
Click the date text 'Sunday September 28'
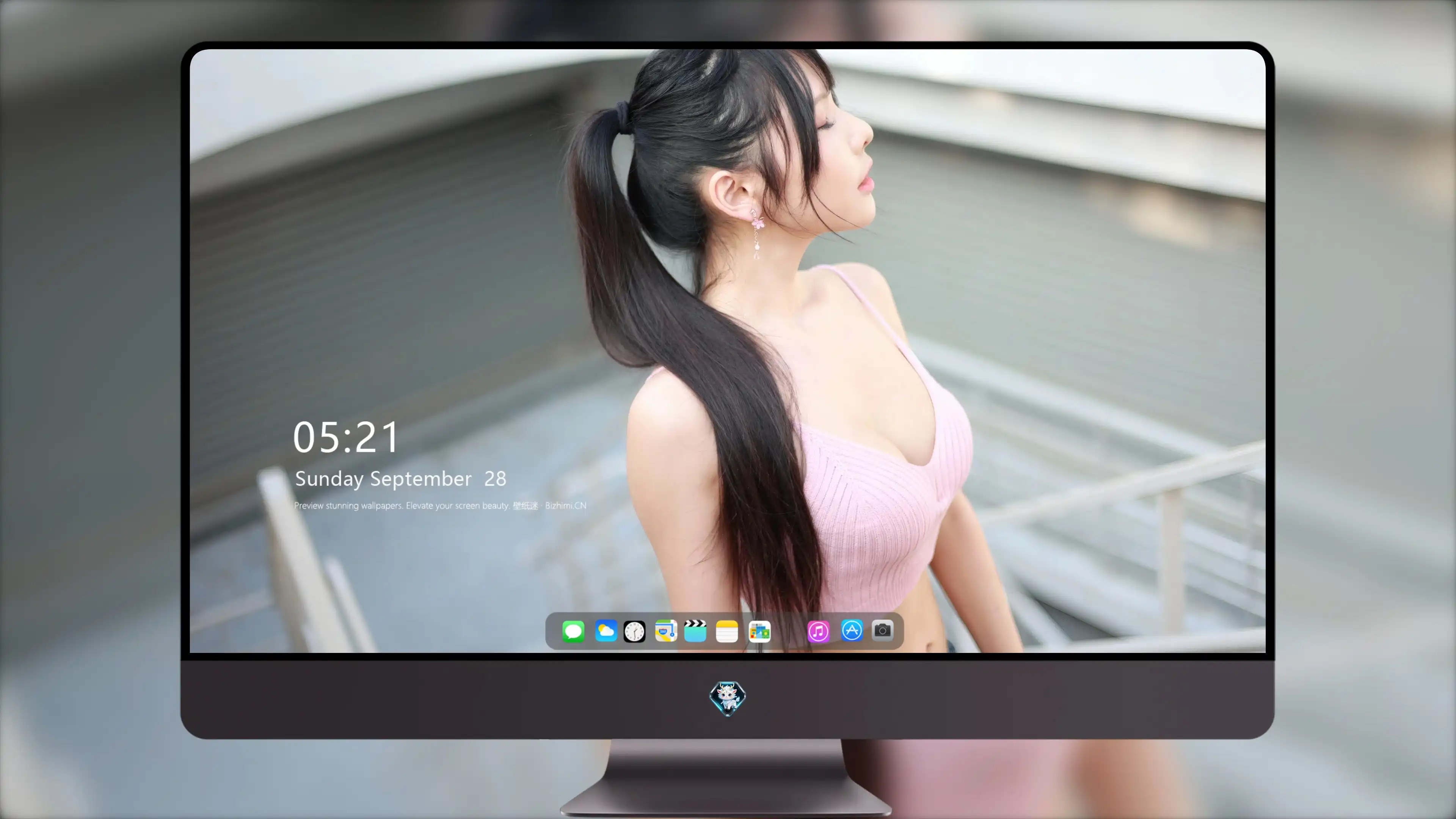400,479
